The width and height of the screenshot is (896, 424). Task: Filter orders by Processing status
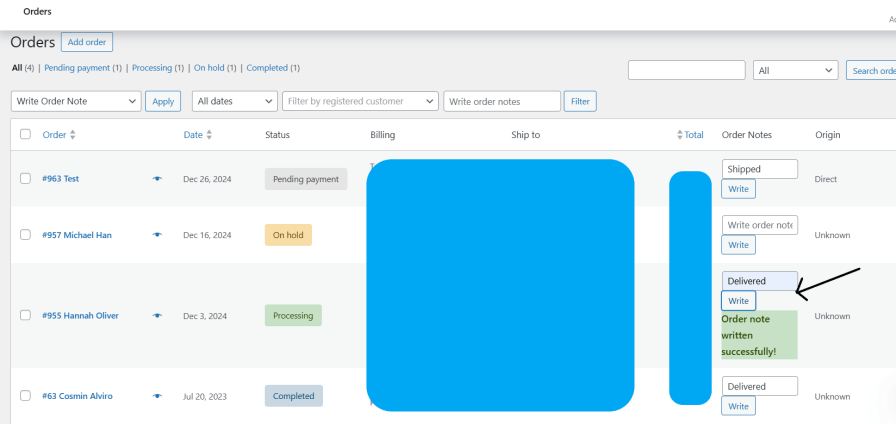pos(152,67)
